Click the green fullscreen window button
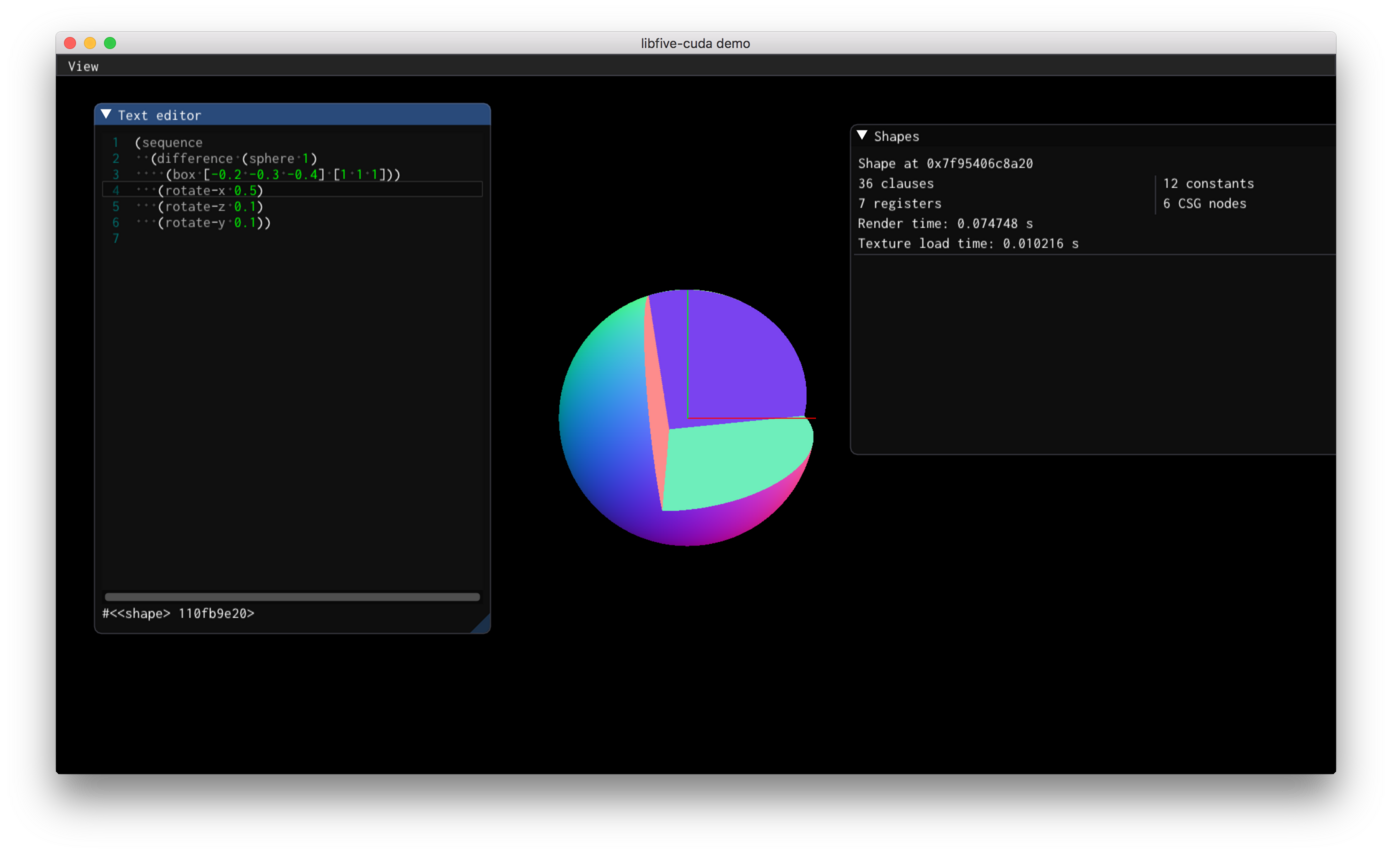1392x854 pixels. pyautogui.click(x=110, y=43)
